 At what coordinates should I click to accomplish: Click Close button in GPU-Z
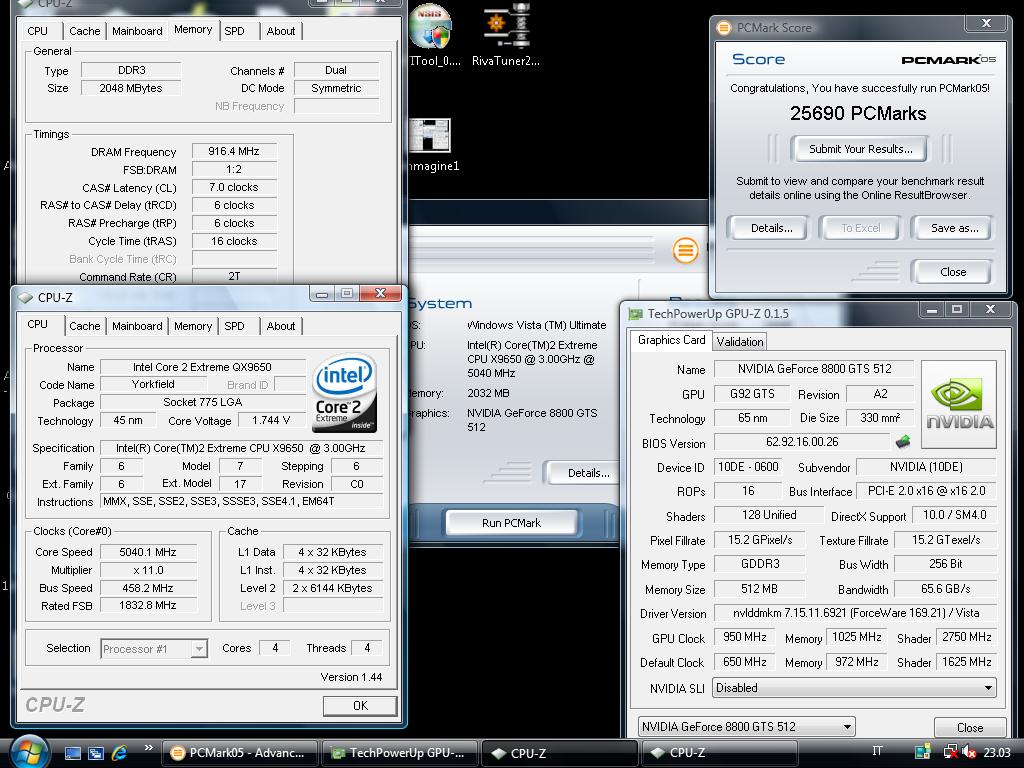click(x=970, y=728)
